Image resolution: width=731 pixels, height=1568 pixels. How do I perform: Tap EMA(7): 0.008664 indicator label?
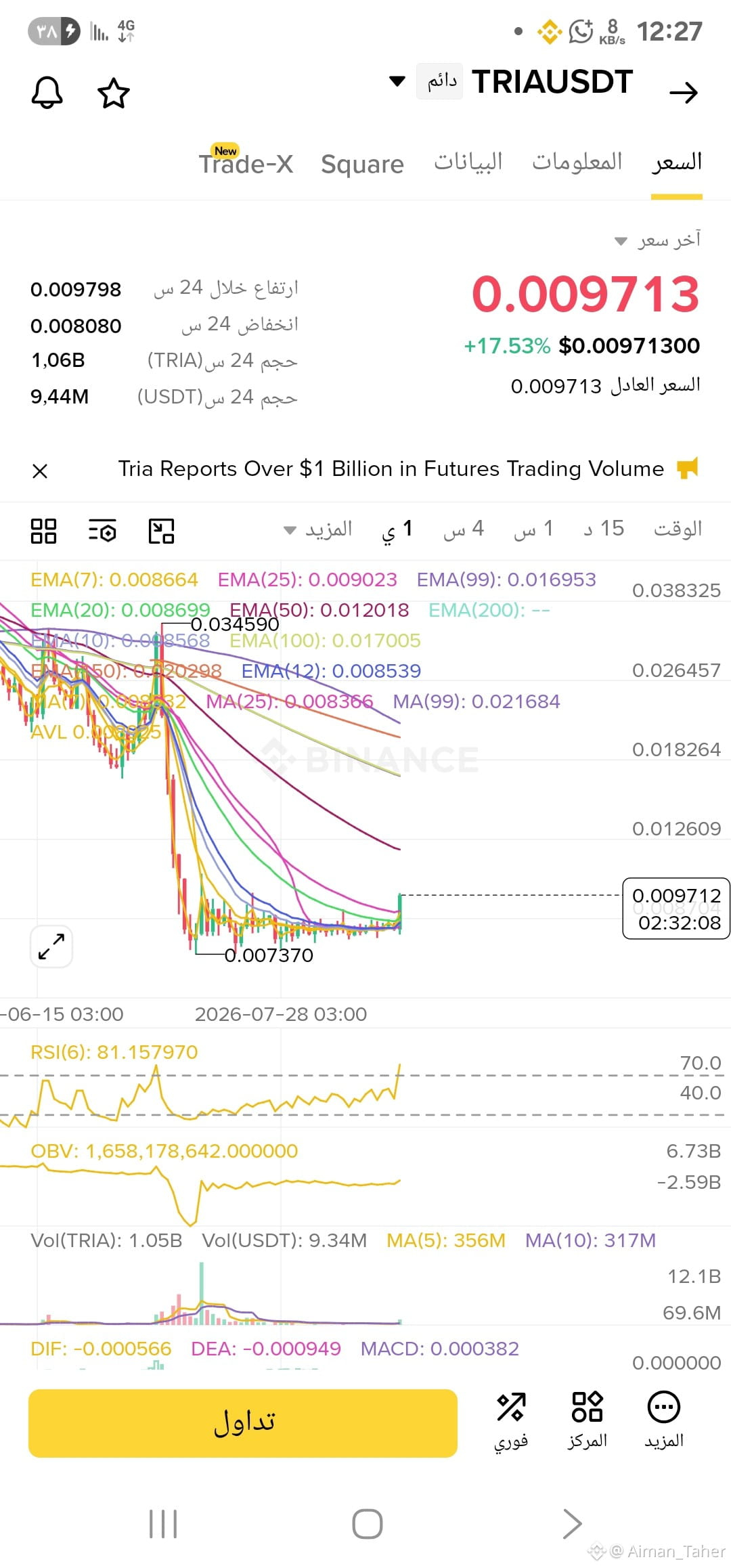(x=114, y=580)
